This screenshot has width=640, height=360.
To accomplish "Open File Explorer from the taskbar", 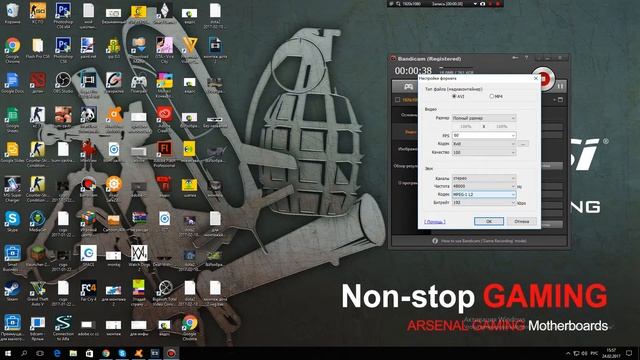I will point(73,353).
